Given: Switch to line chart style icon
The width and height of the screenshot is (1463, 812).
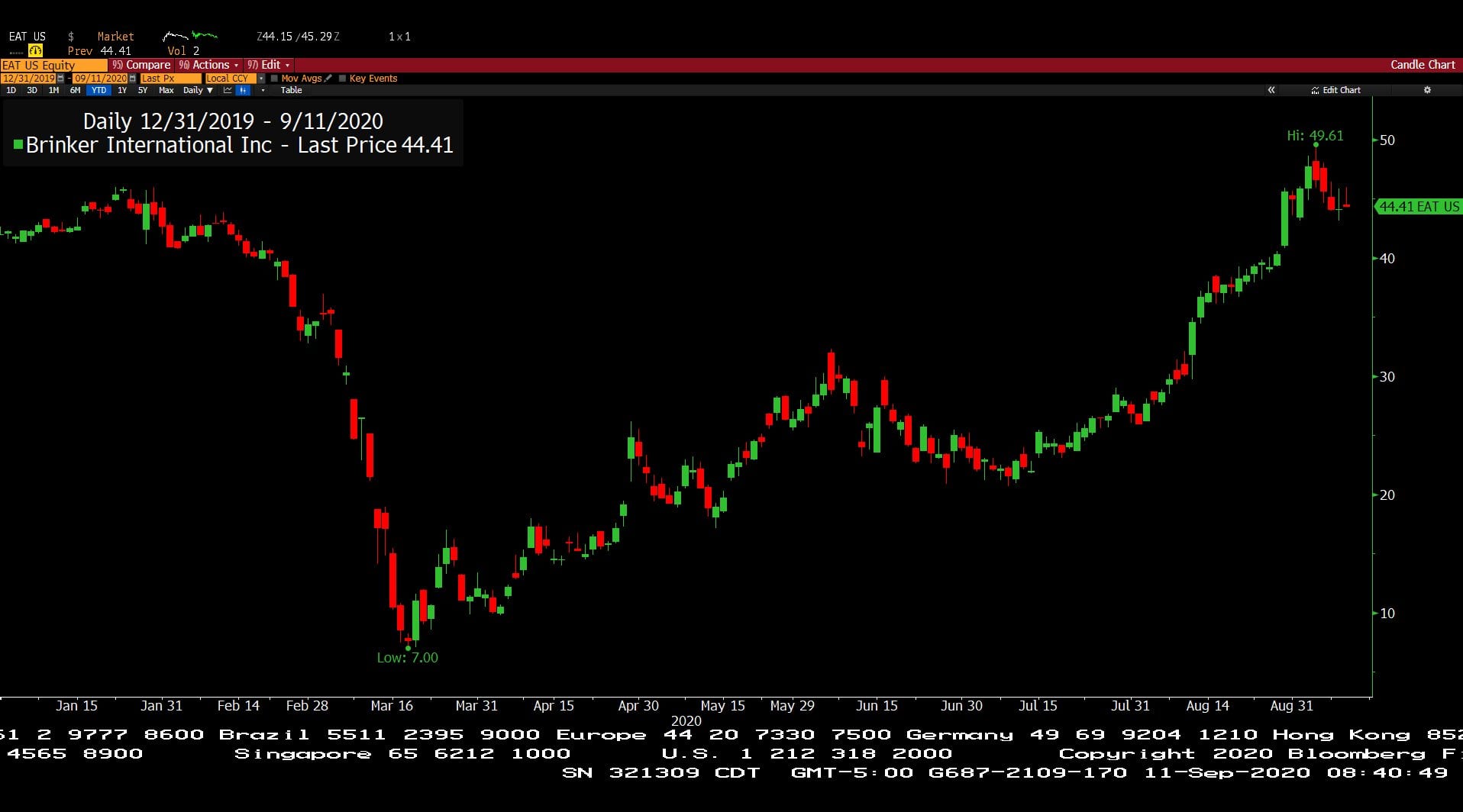Looking at the screenshot, I should (228, 90).
